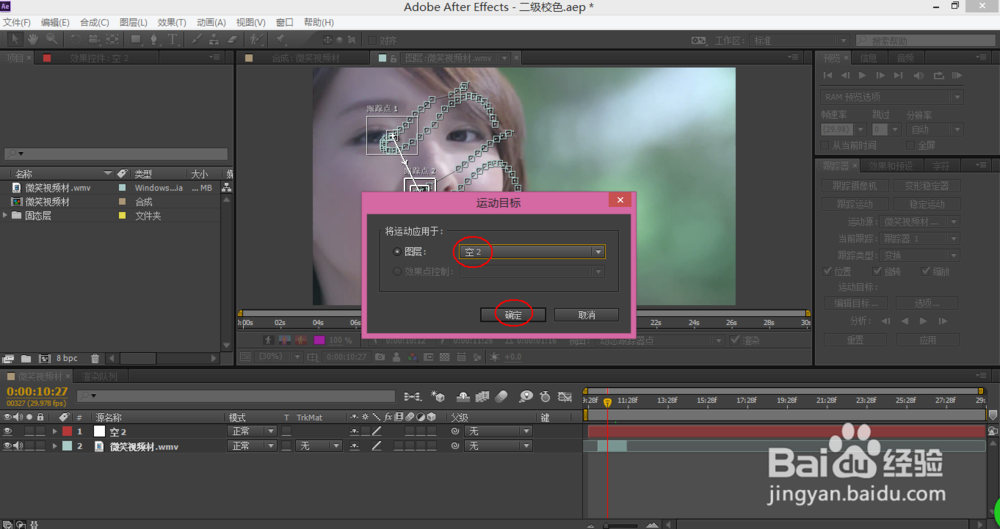This screenshot has height=529, width=1000.
Task: Open the 合成(C) menu
Action: pos(94,22)
